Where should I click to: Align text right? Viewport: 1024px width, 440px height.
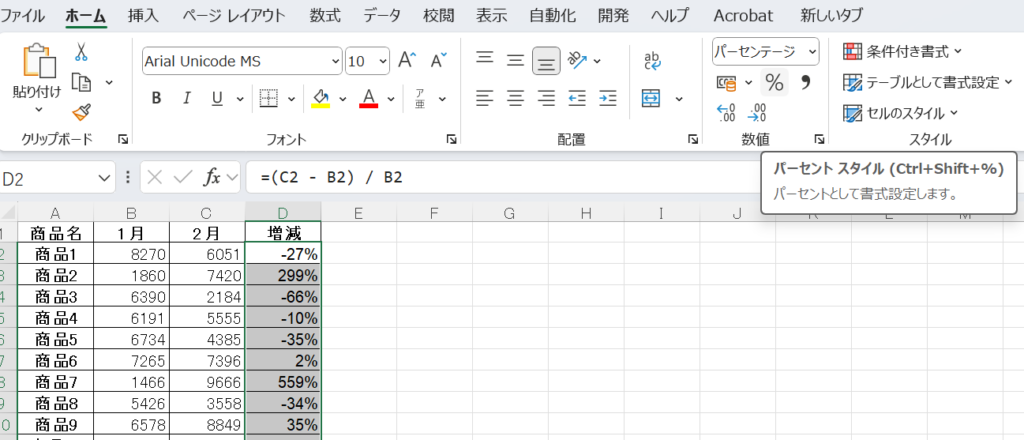[x=547, y=99]
